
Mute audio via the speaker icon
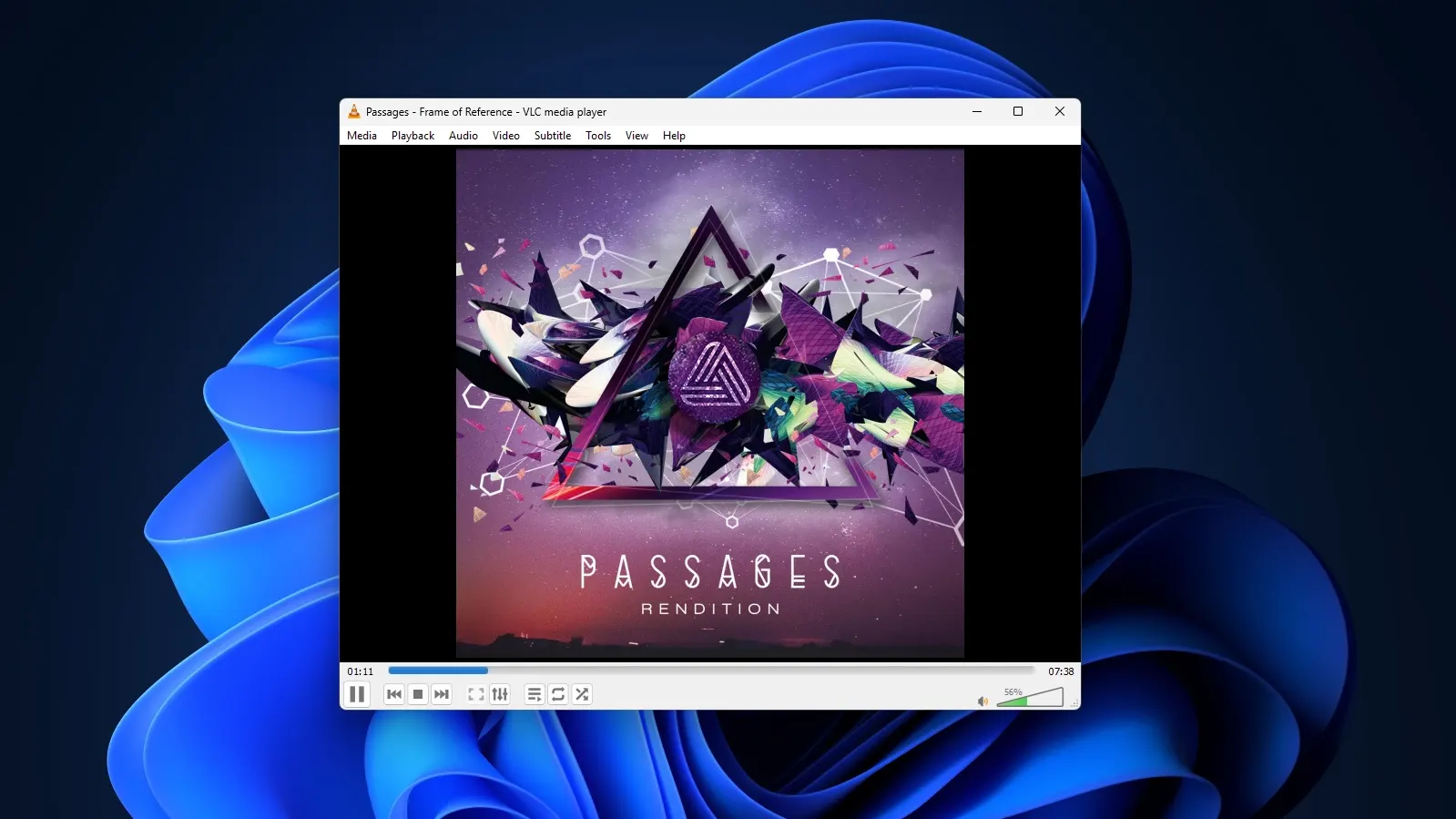tap(983, 701)
